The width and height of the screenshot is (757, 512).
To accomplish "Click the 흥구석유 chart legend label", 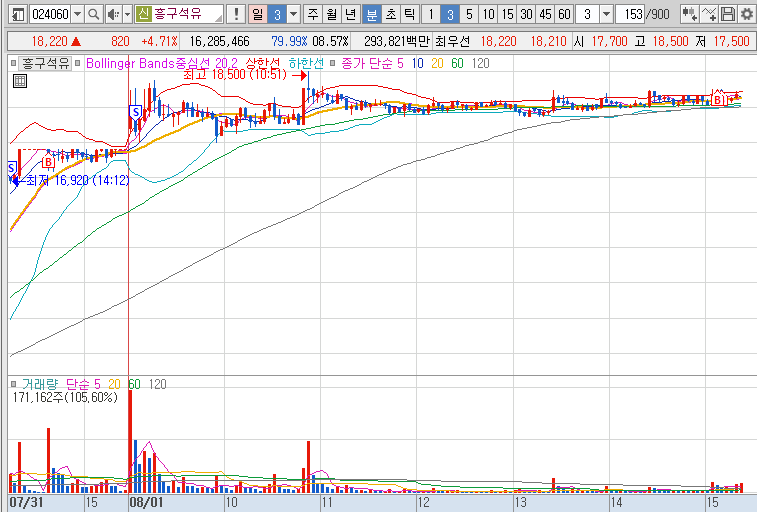I will point(45,63).
